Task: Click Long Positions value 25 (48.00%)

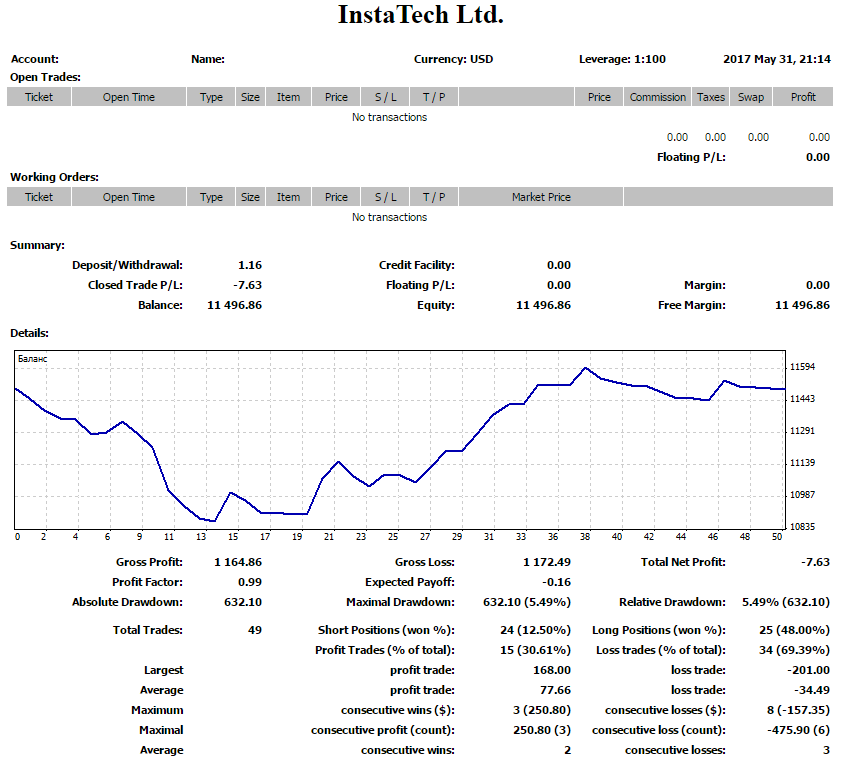Action: point(795,630)
